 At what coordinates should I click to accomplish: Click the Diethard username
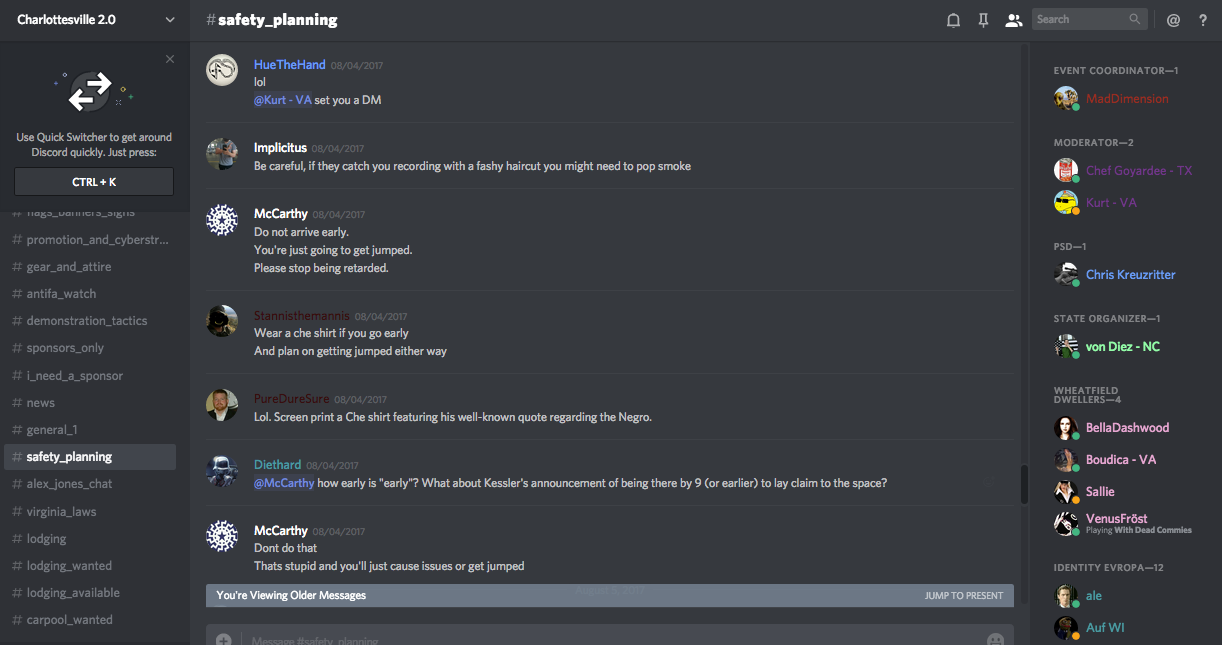pyautogui.click(x=277, y=465)
